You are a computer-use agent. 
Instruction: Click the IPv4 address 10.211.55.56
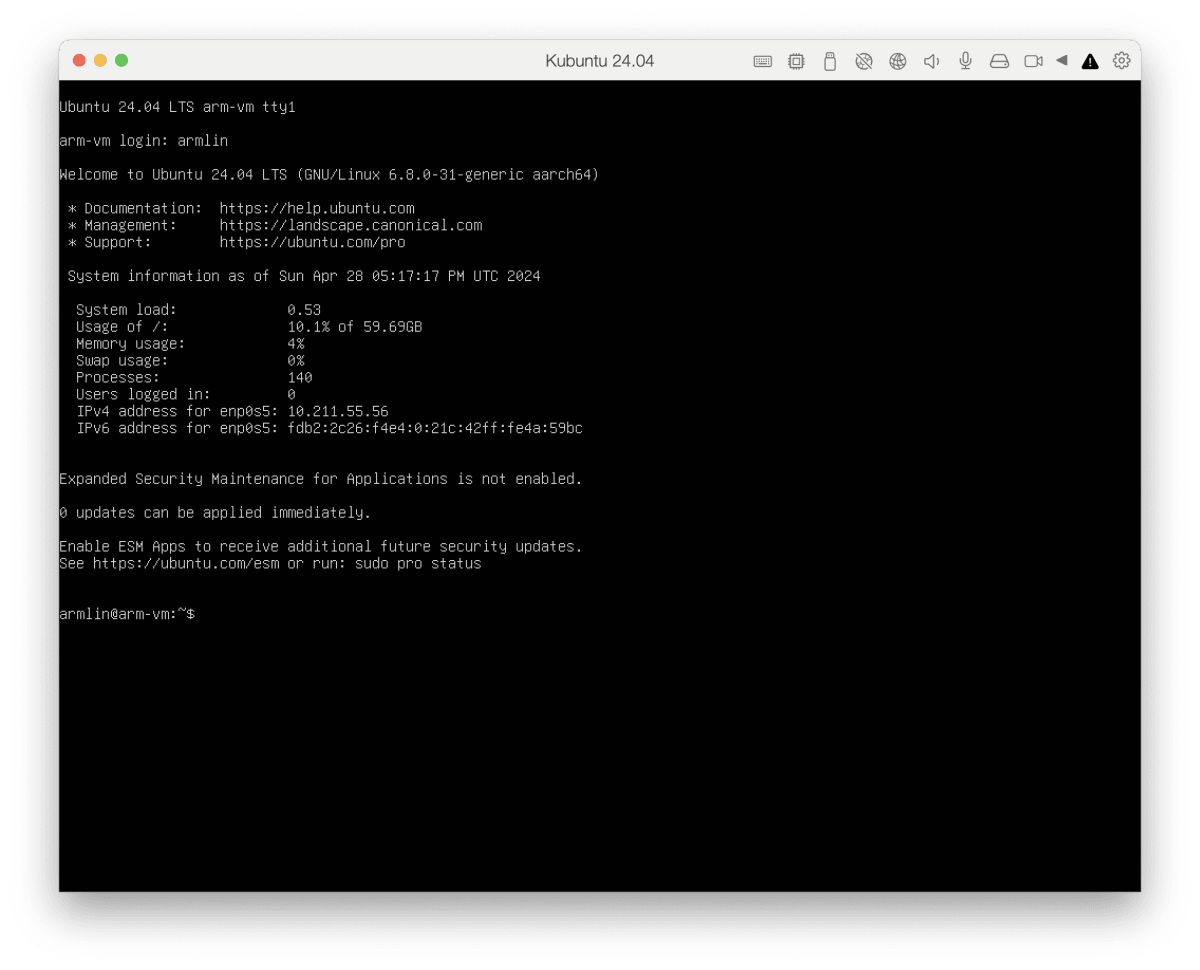point(338,412)
